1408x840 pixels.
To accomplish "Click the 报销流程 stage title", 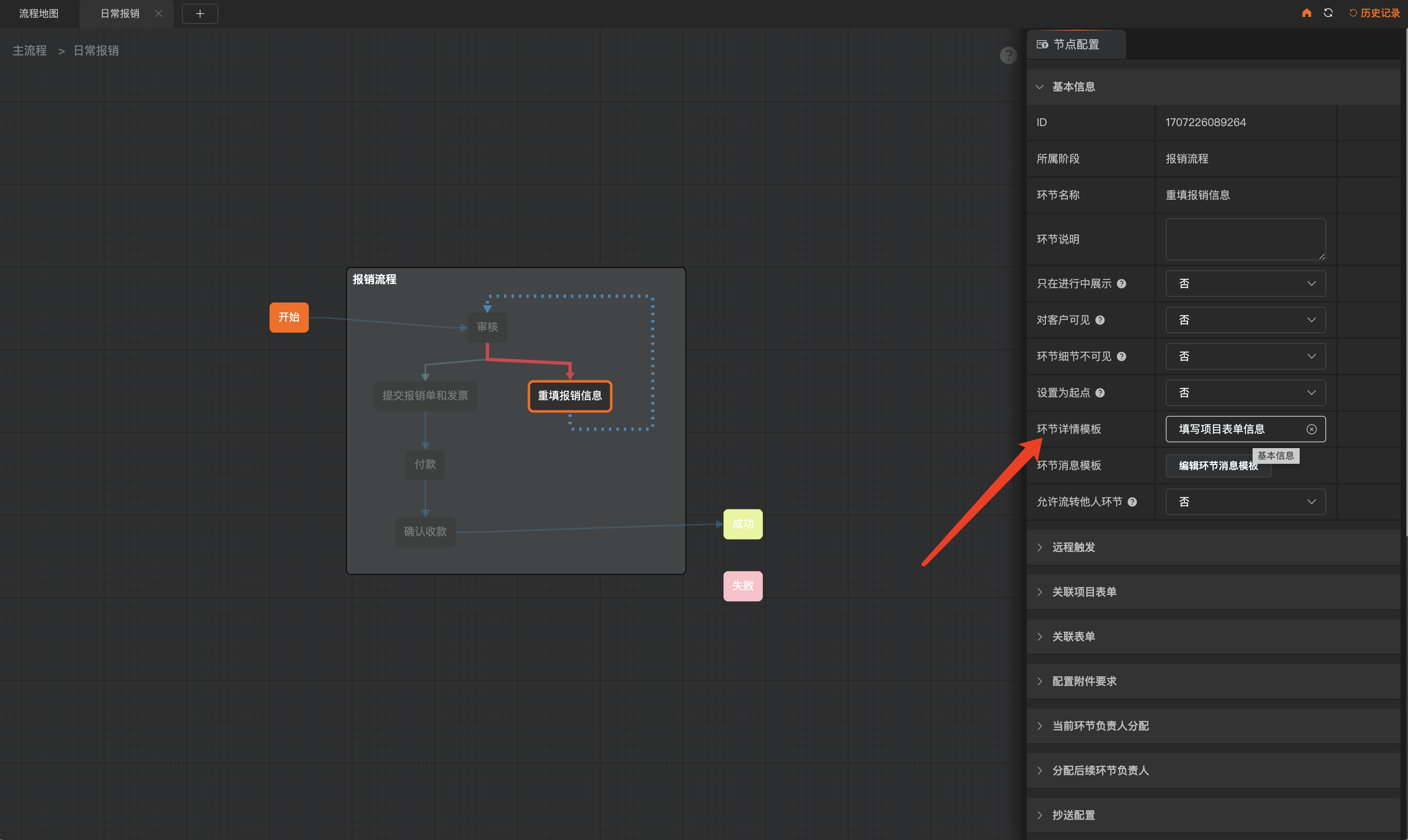I will (374, 279).
